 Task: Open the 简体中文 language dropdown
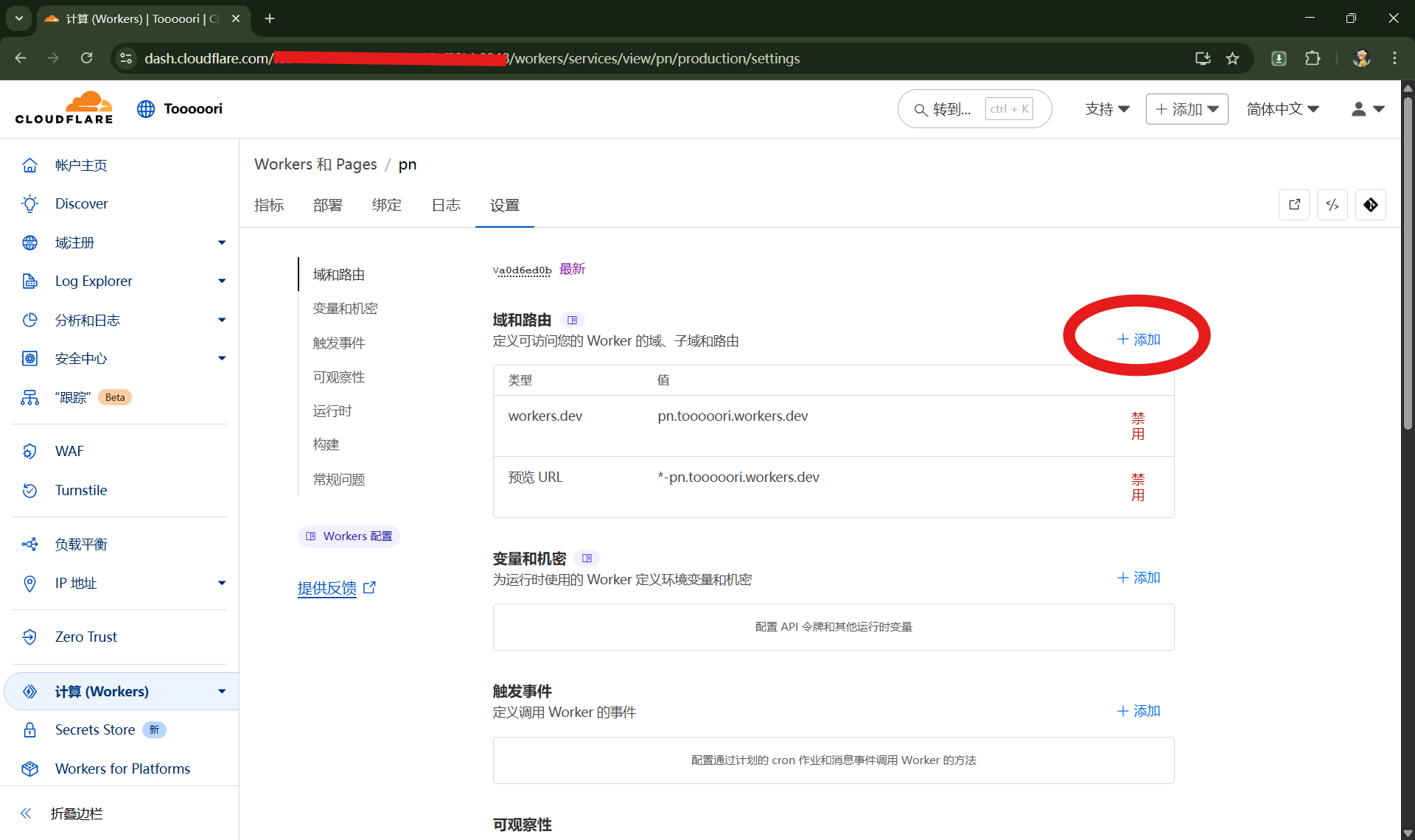point(1282,109)
